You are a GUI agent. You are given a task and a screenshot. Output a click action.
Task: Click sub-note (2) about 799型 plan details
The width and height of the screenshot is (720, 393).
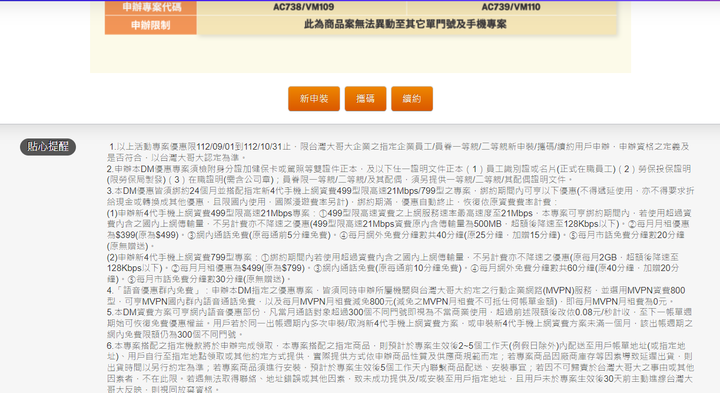pyautogui.click(x=394, y=268)
